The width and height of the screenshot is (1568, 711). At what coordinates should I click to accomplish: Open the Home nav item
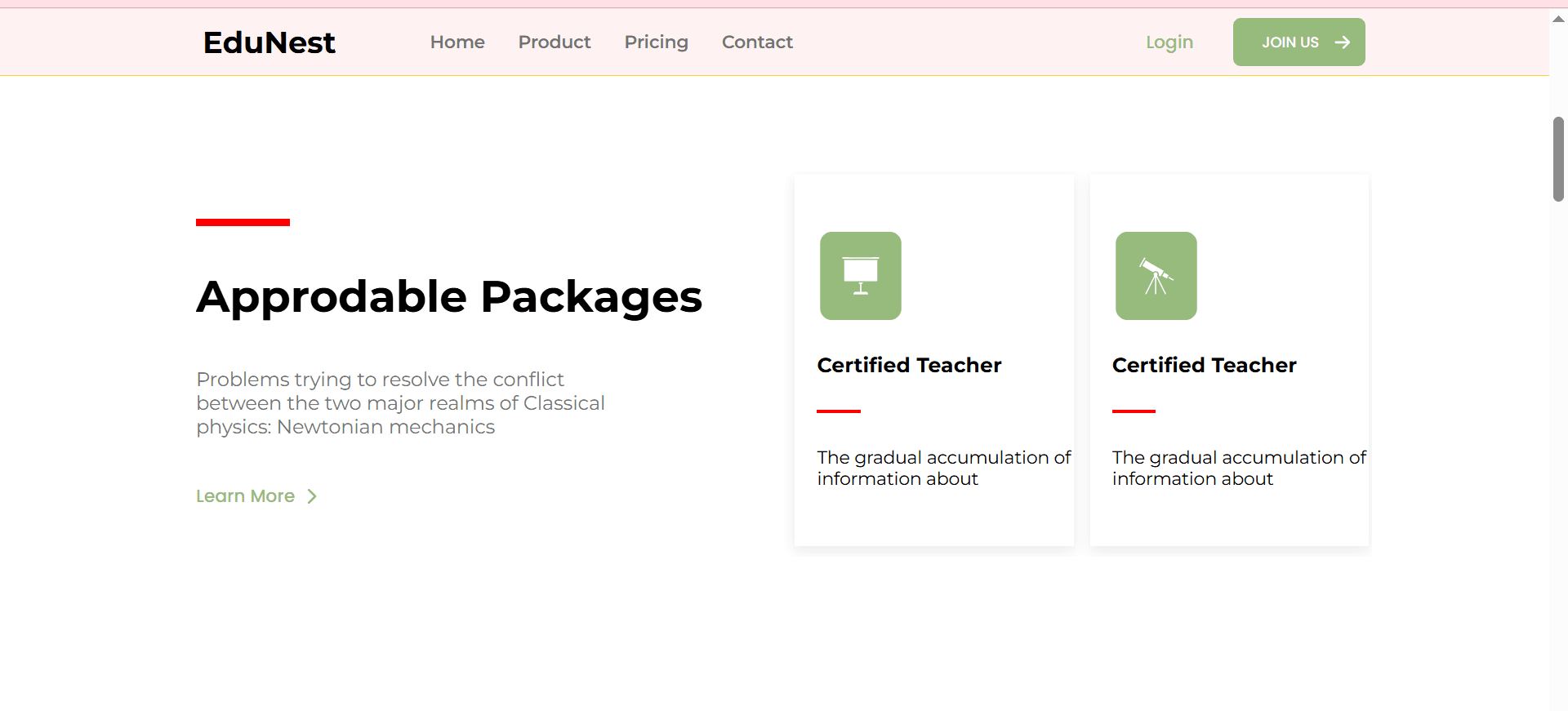457,42
